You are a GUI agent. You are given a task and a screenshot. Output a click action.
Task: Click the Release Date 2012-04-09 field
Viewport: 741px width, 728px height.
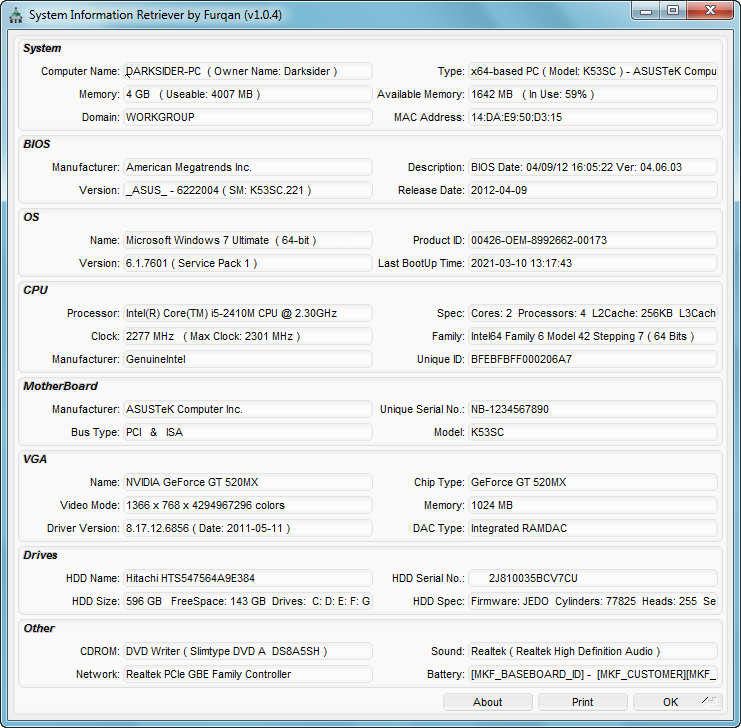click(x=593, y=190)
